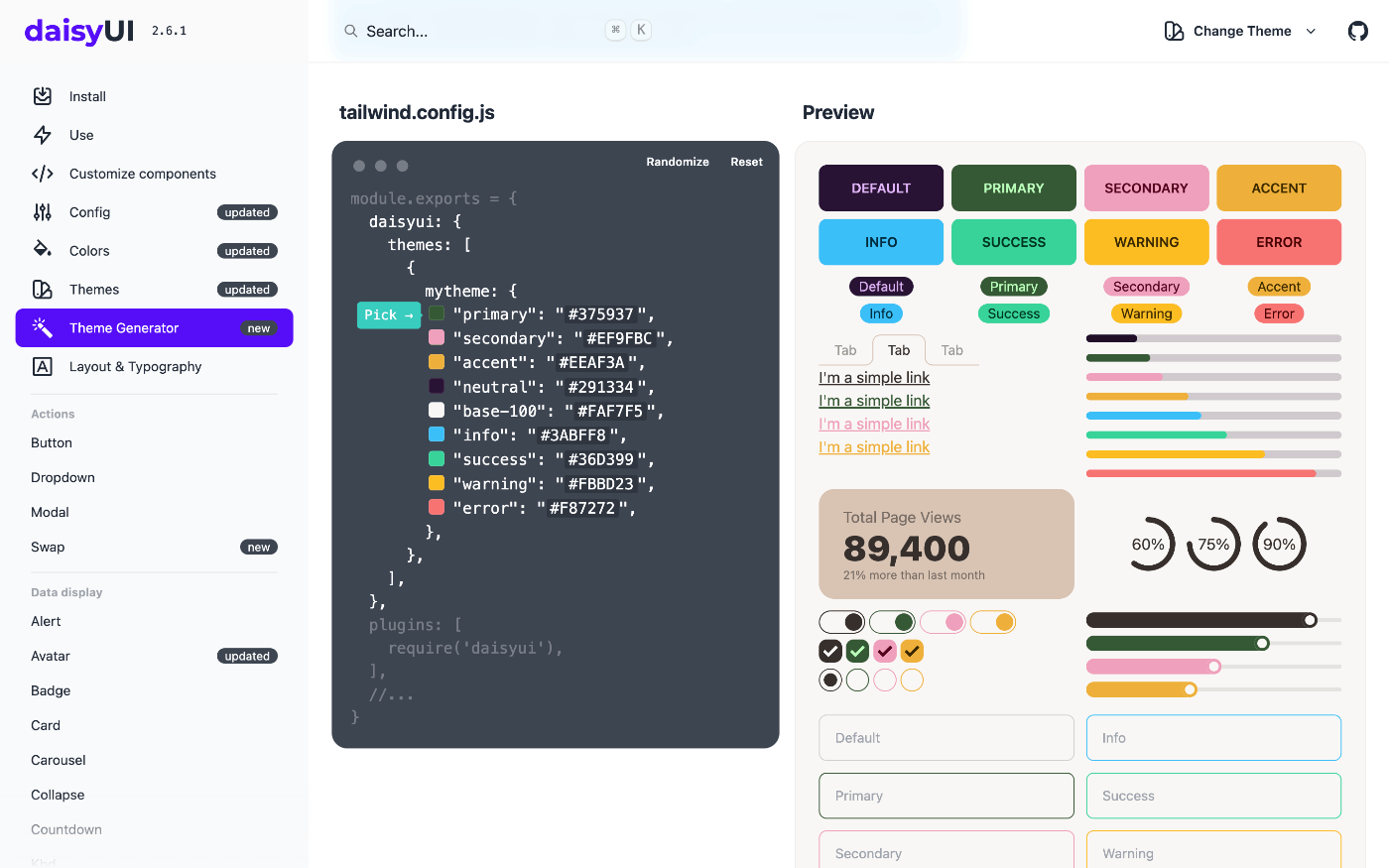The width and height of the screenshot is (1389, 868).
Task: Click the magic wand Theme Generator icon
Action: [x=43, y=327]
